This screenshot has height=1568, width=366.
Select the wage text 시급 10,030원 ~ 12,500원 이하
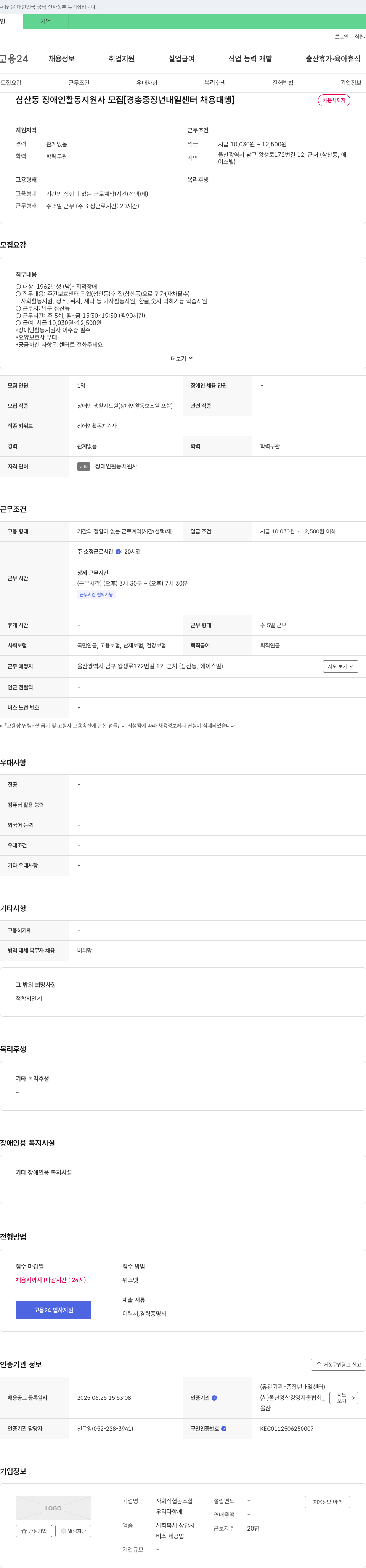coord(298,531)
